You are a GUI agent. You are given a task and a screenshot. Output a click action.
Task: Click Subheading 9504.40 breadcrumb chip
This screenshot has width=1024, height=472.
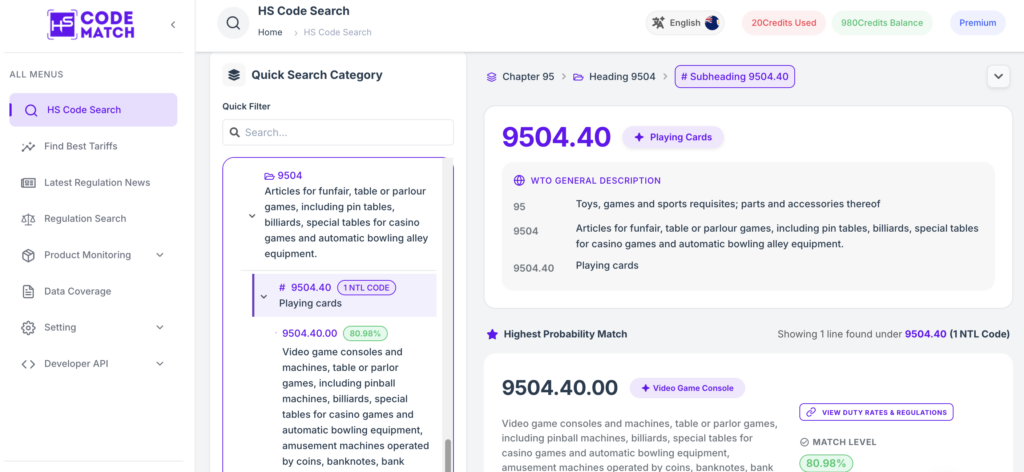pos(735,76)
